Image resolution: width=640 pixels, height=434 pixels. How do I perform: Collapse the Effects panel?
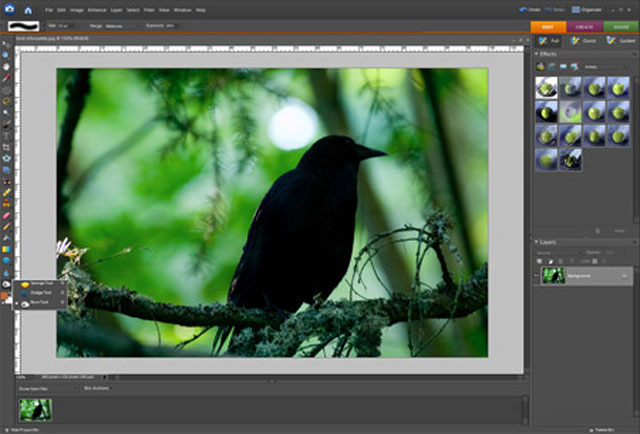coord(536,54)
